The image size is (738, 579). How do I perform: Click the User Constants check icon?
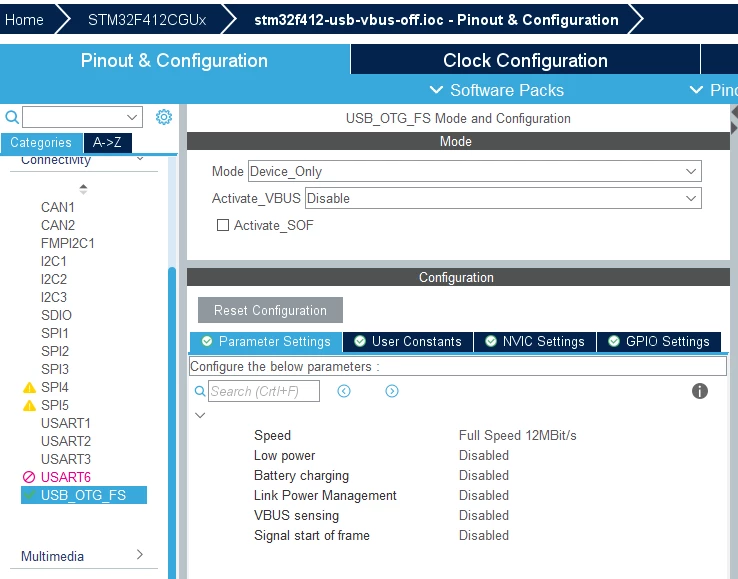[360, 341]
